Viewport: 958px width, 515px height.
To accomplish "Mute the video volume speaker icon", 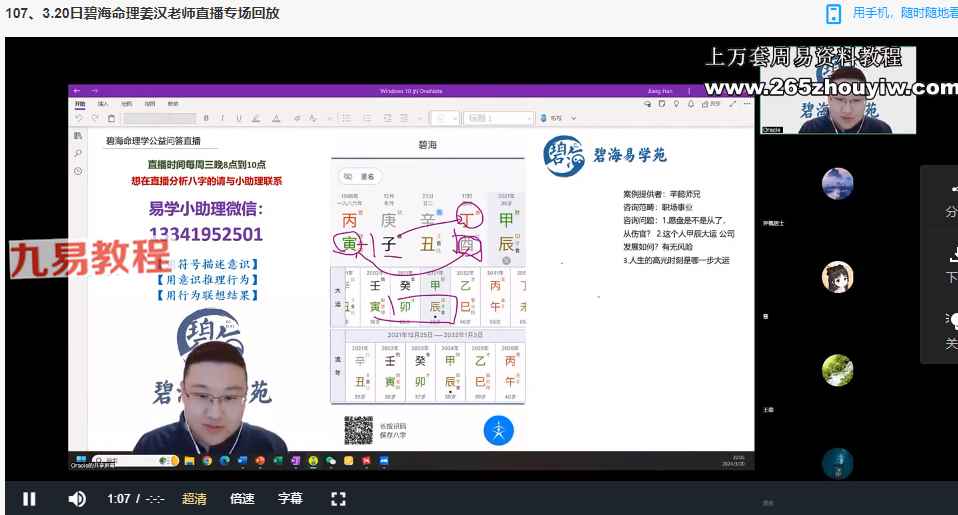I will click(x=77, y=498).
